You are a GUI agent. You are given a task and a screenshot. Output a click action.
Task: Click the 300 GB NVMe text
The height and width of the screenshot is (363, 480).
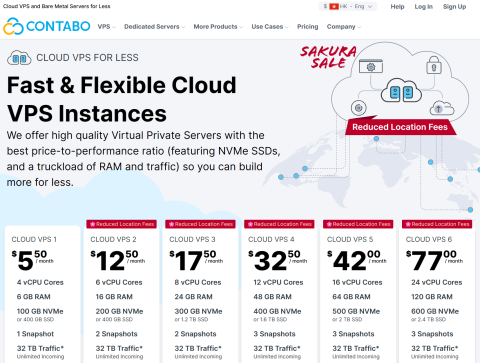(x=198, y=311)
